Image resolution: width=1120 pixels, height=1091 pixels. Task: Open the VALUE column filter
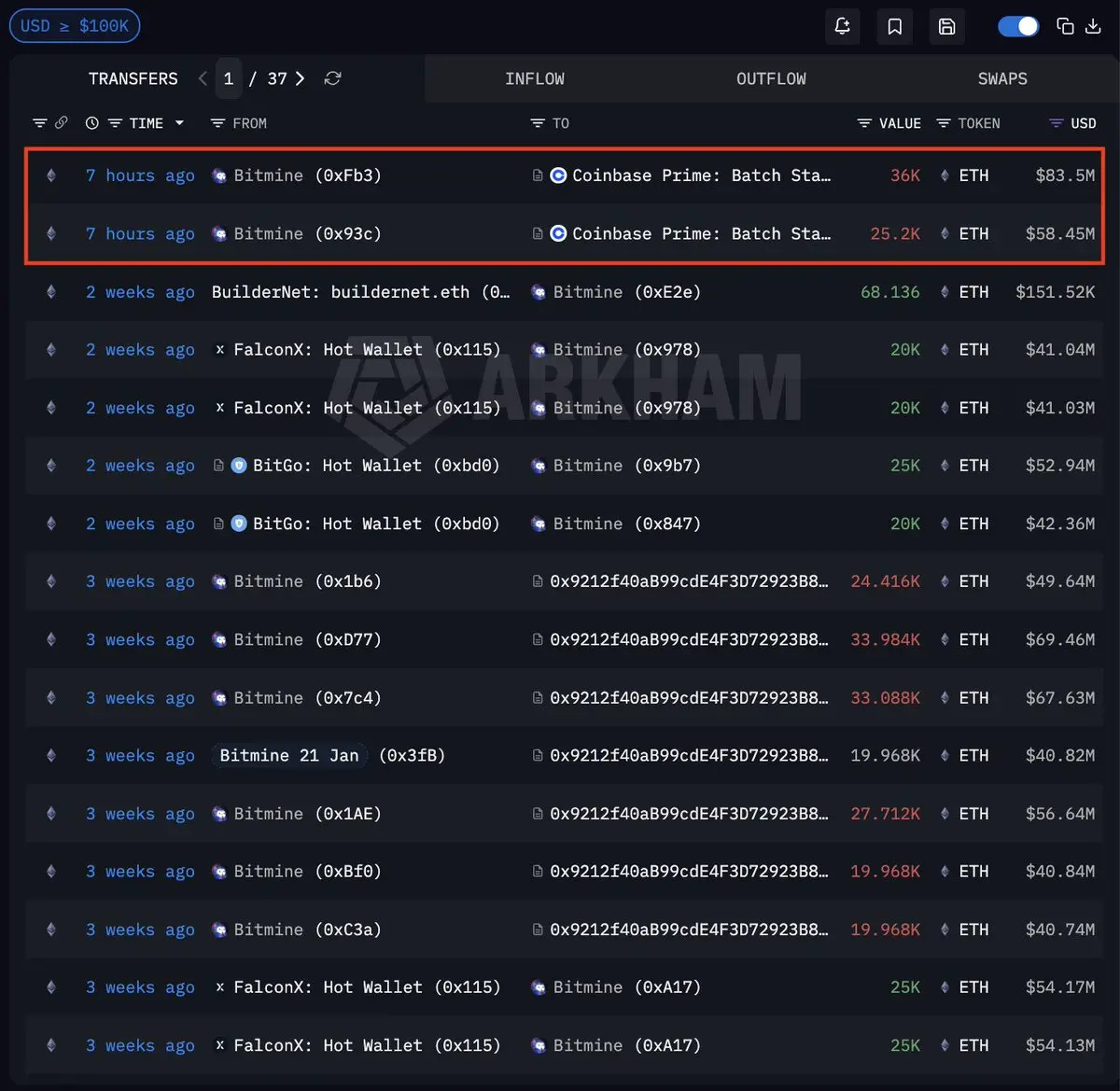click(864, 123)
